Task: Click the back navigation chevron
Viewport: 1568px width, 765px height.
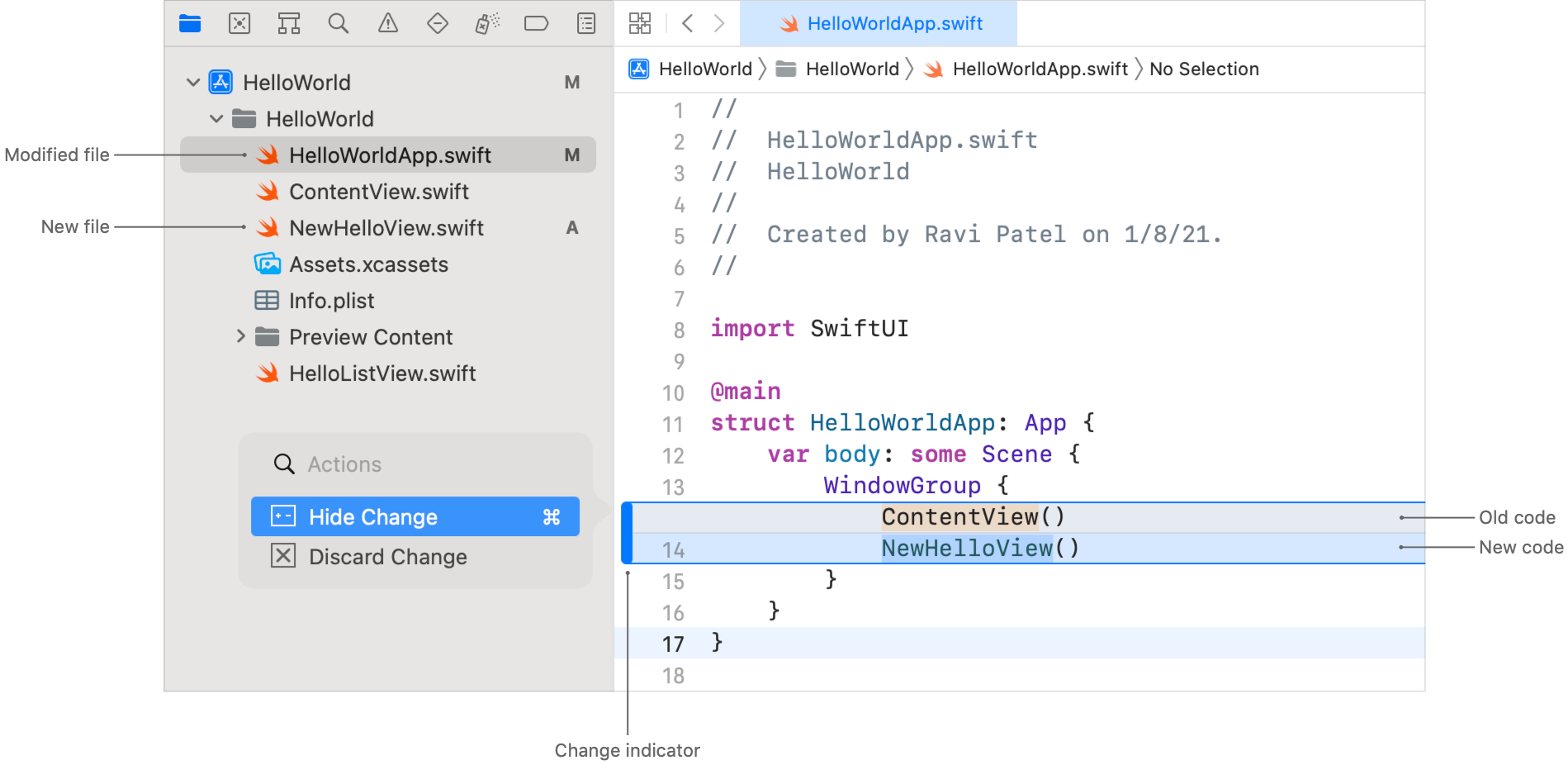Action: click(688, 23)
